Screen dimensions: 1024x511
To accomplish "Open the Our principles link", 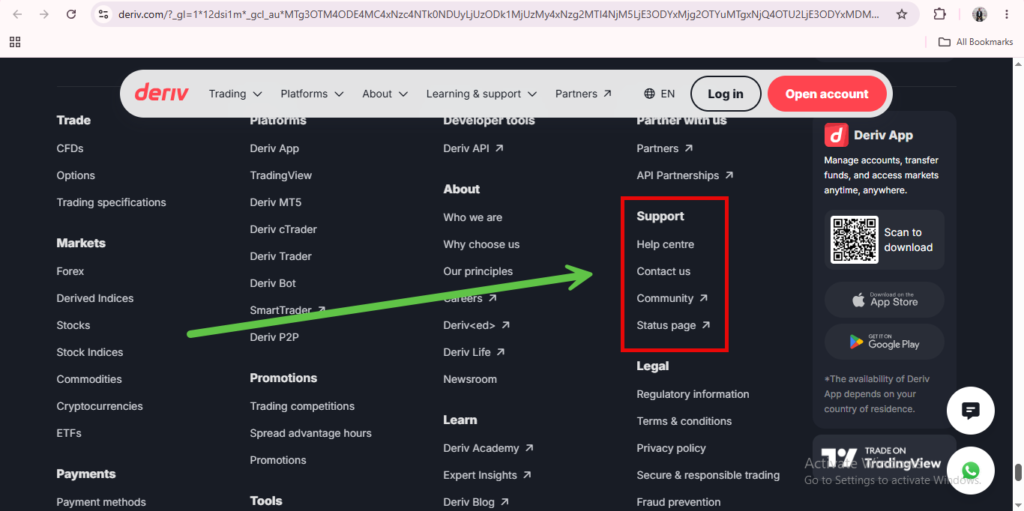I will click(x=478, y=271).
